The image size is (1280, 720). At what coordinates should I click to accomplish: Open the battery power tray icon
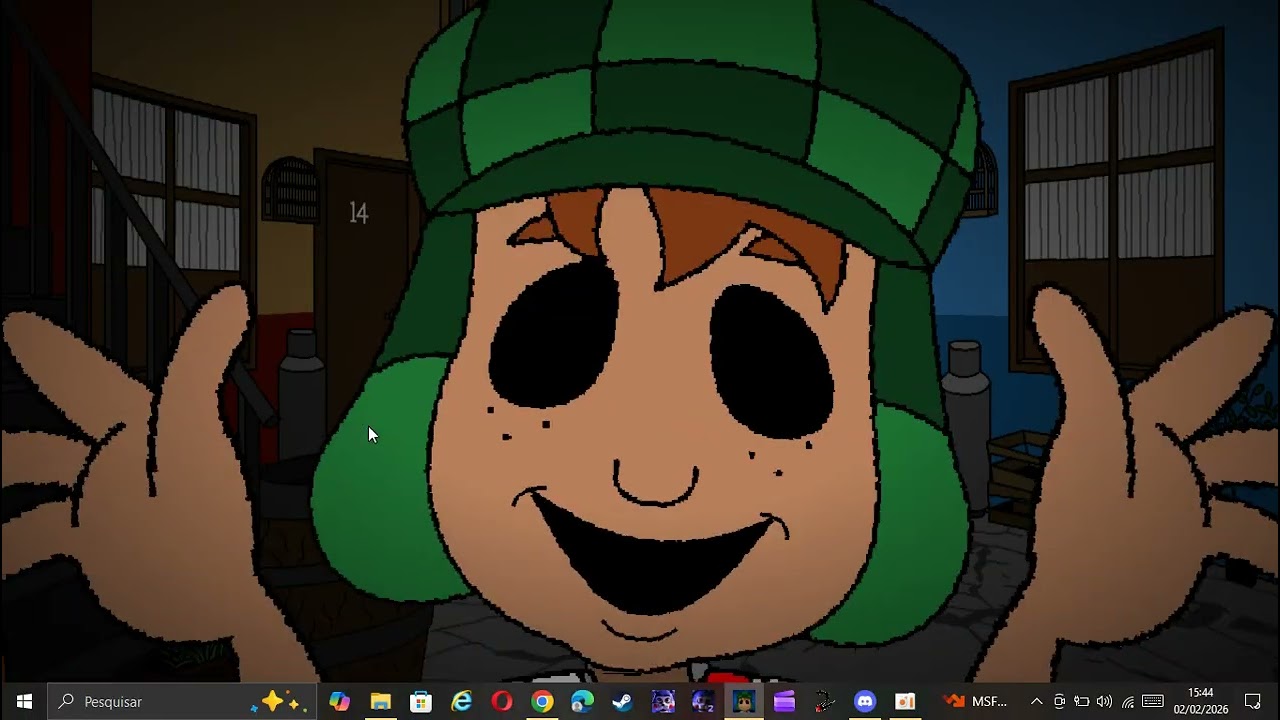click(x=1081, y=702)
